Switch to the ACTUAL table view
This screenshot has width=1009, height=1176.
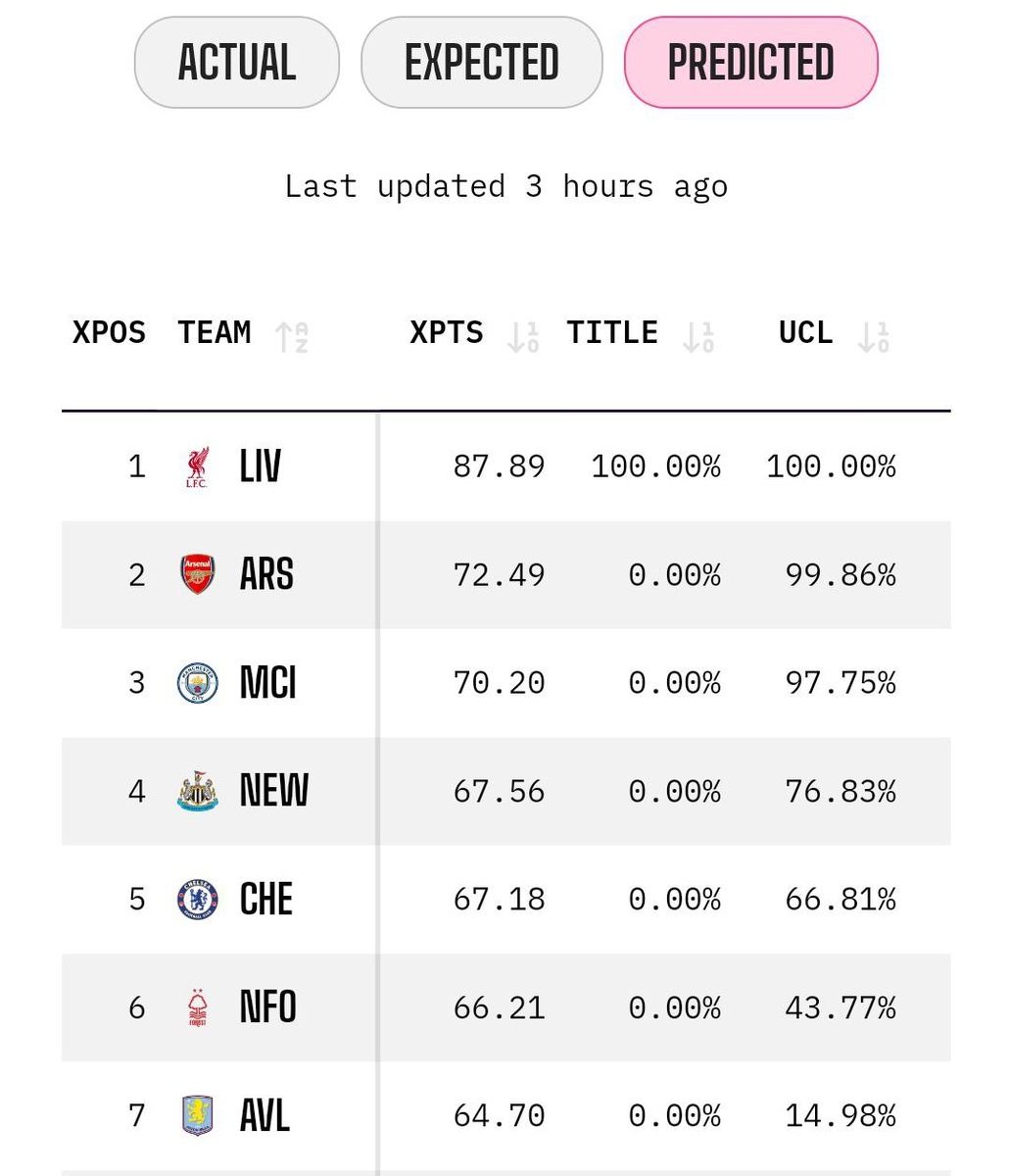pos(237,63)
